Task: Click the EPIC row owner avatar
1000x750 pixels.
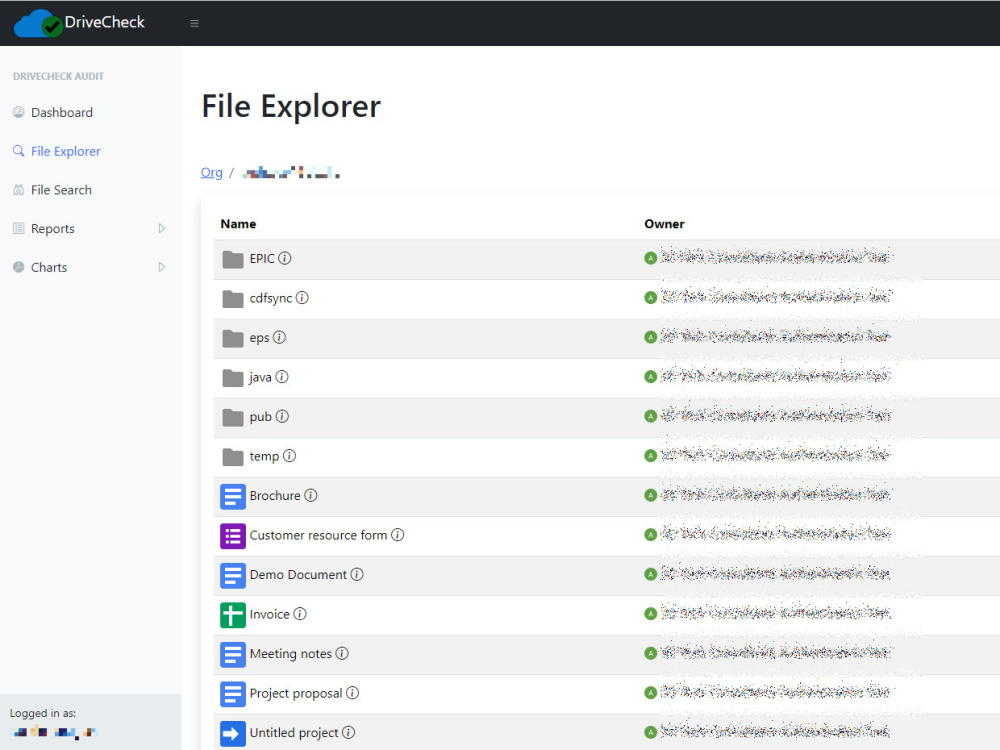Action: [651, 258]
